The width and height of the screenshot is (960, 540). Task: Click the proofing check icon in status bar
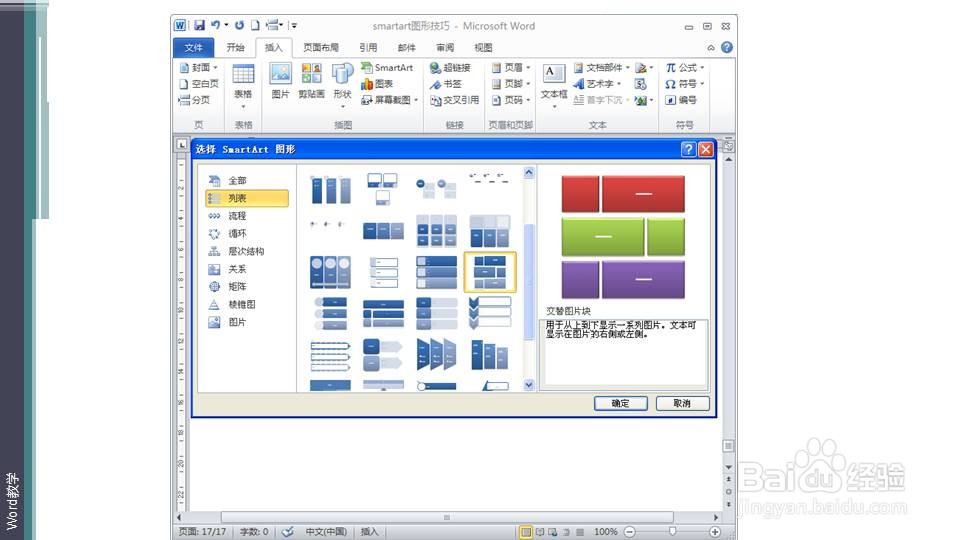point(287,531)
